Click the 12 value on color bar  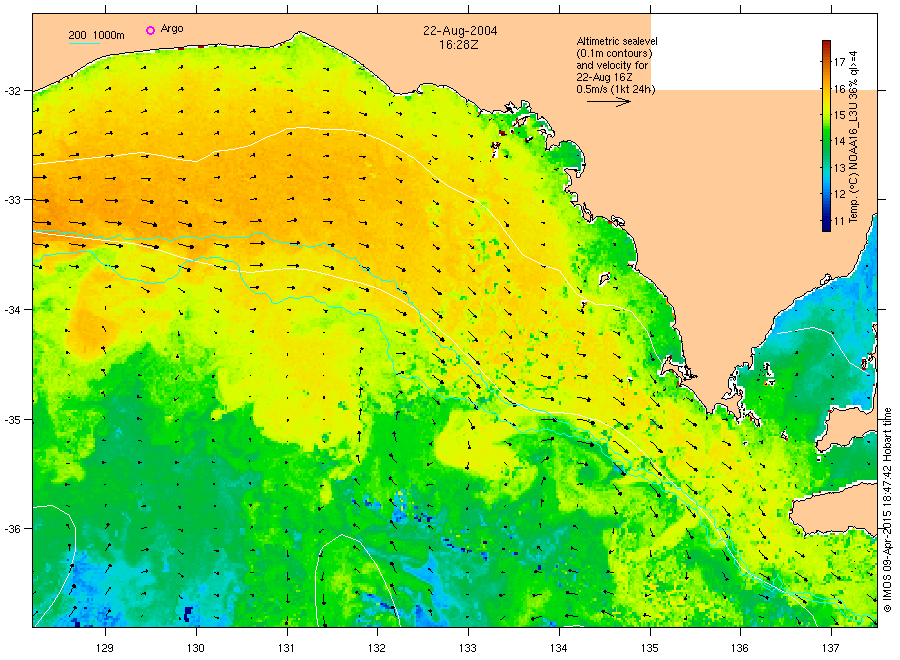839,195
